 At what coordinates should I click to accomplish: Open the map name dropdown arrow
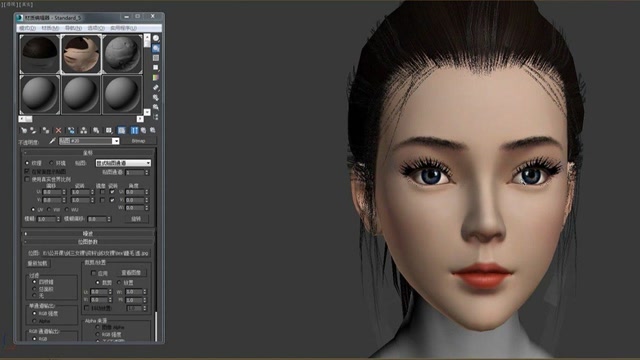click(x=116, y=141)
